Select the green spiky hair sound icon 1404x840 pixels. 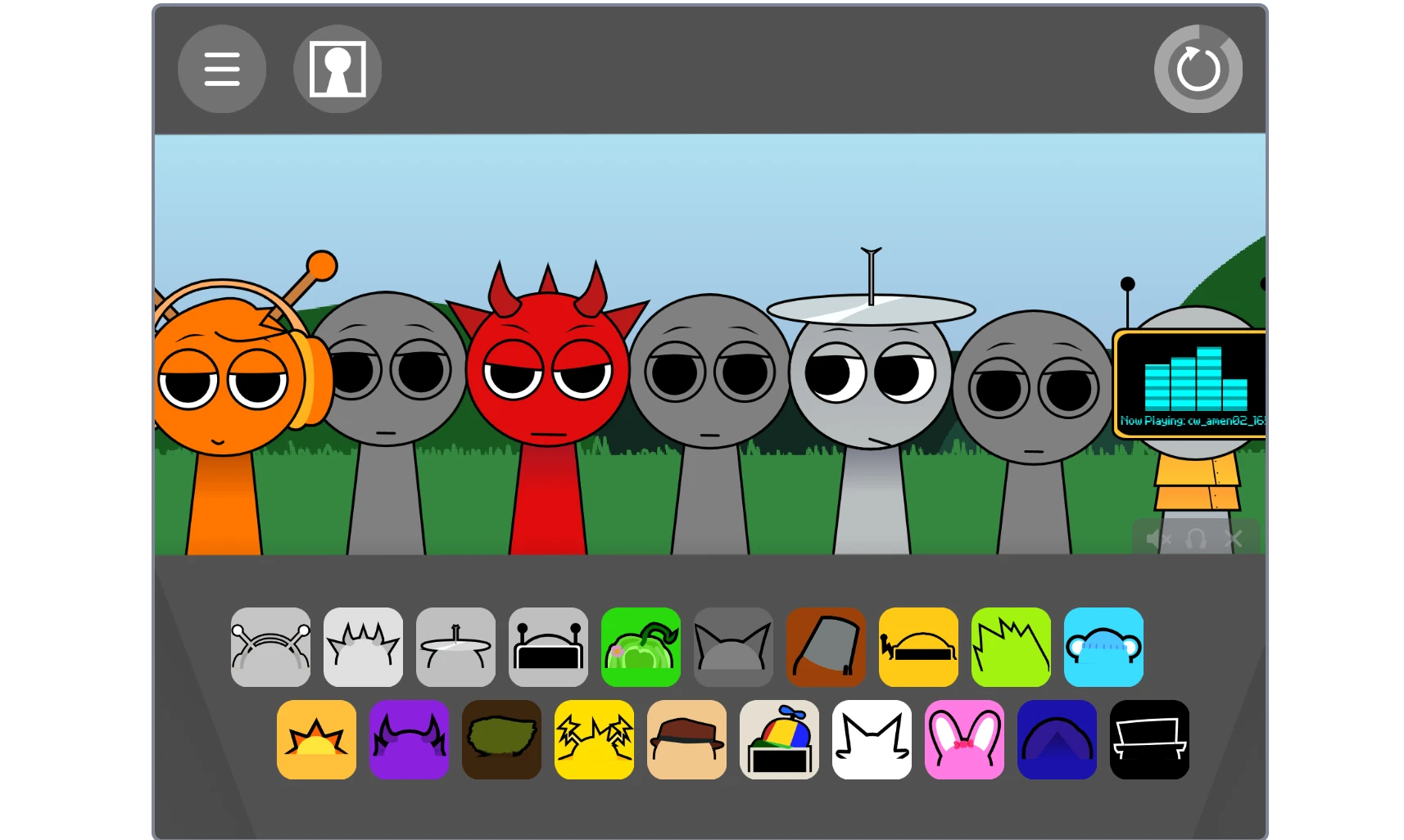(1011, 647)
